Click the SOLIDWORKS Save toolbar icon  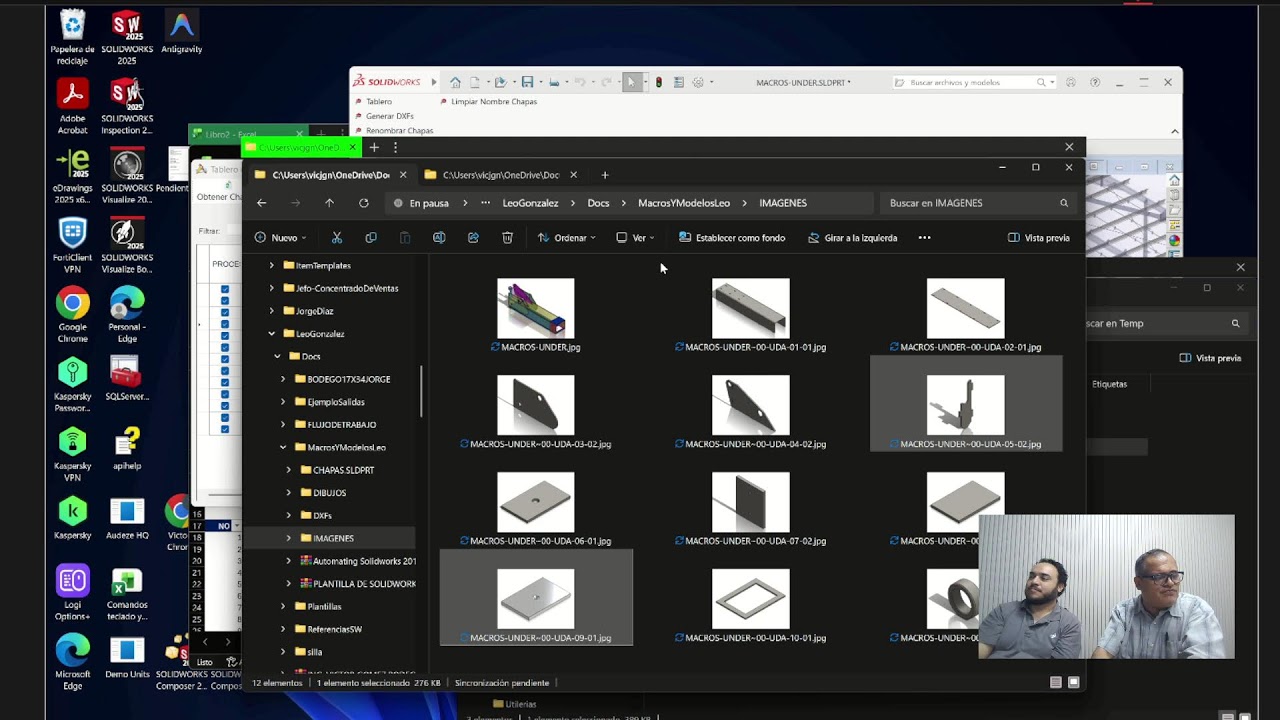click(527, 82)
